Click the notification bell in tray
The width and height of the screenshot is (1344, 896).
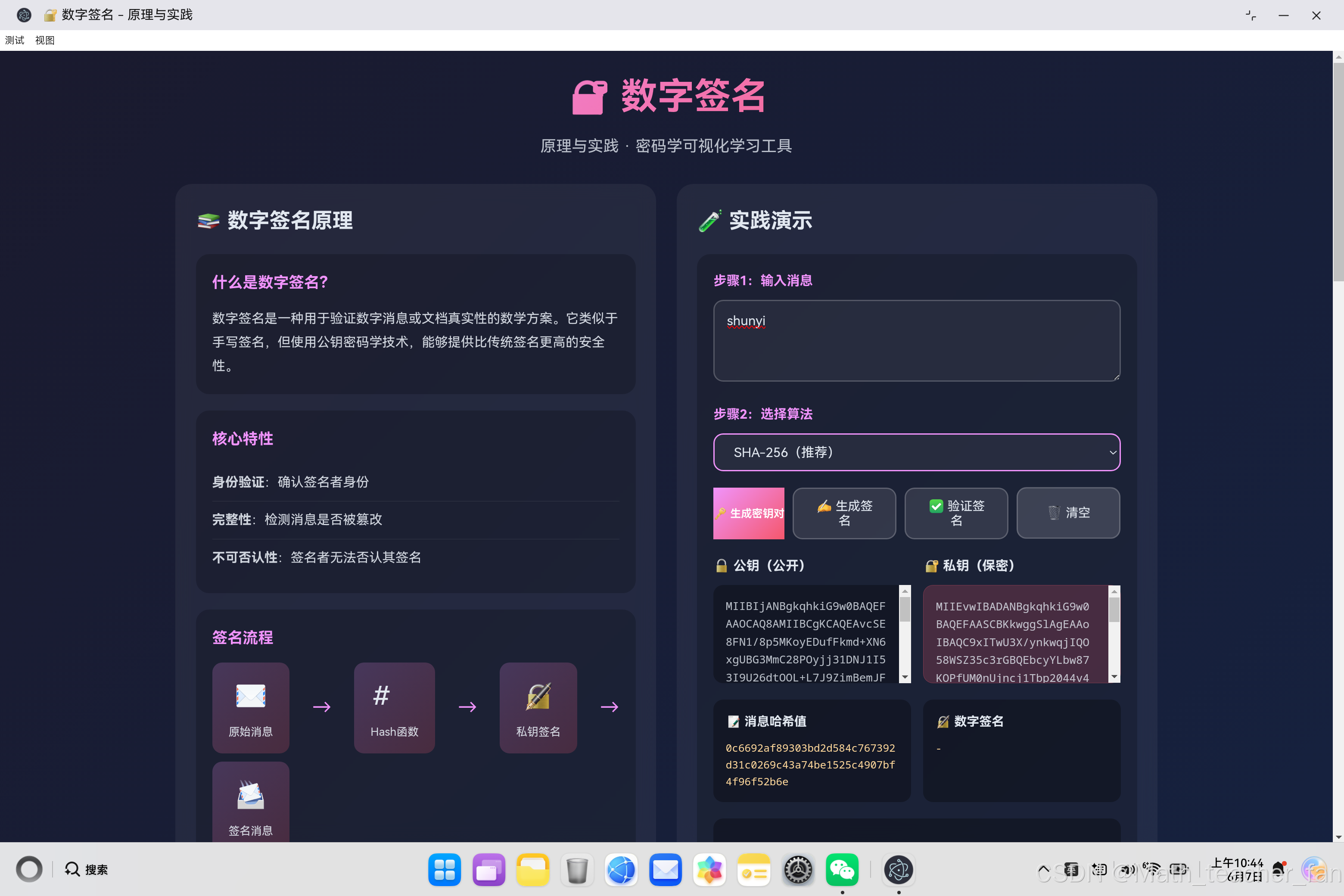pyautogui.click(x=1279, y=869)
